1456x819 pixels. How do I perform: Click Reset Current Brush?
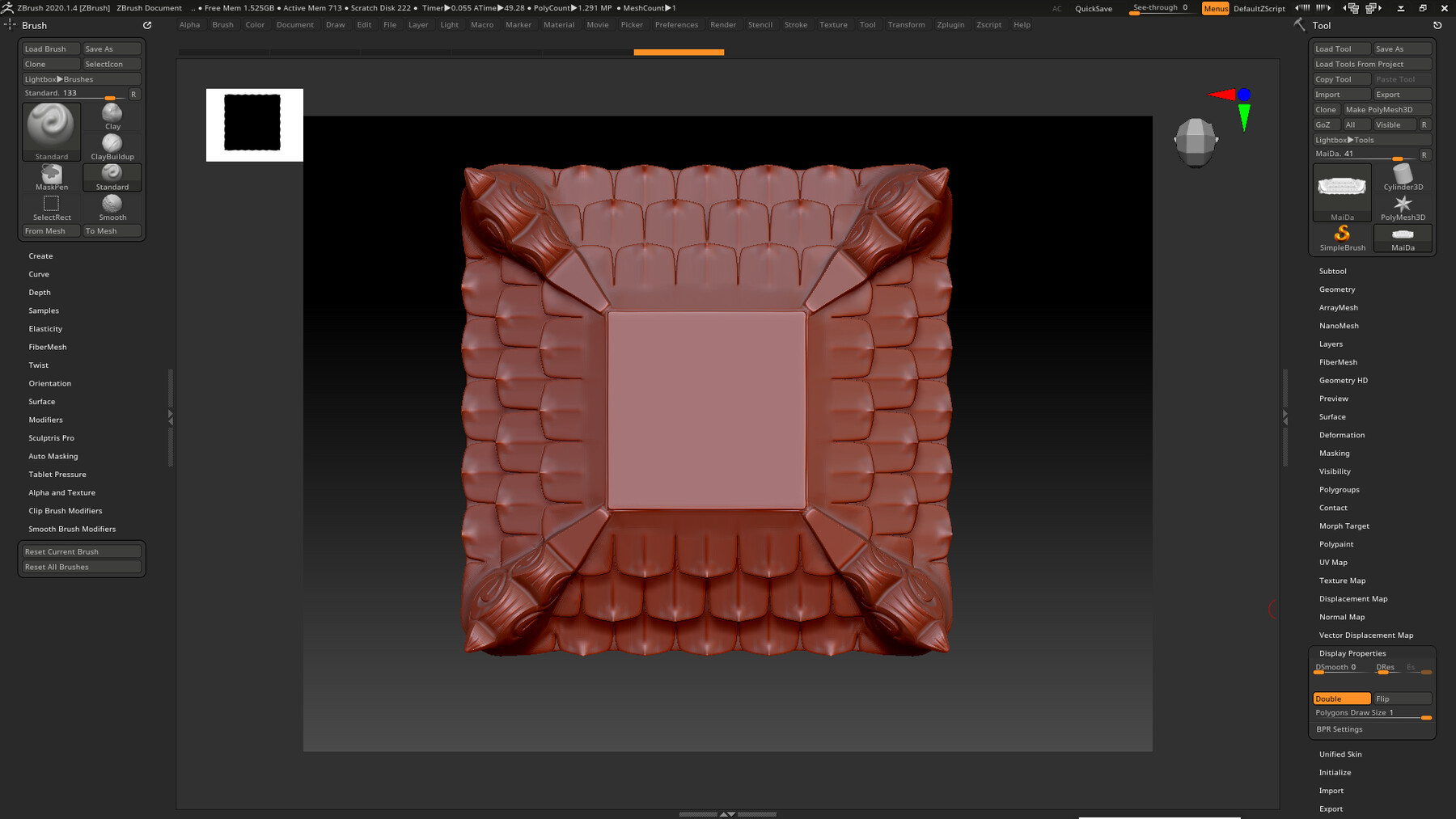[82, 551]
